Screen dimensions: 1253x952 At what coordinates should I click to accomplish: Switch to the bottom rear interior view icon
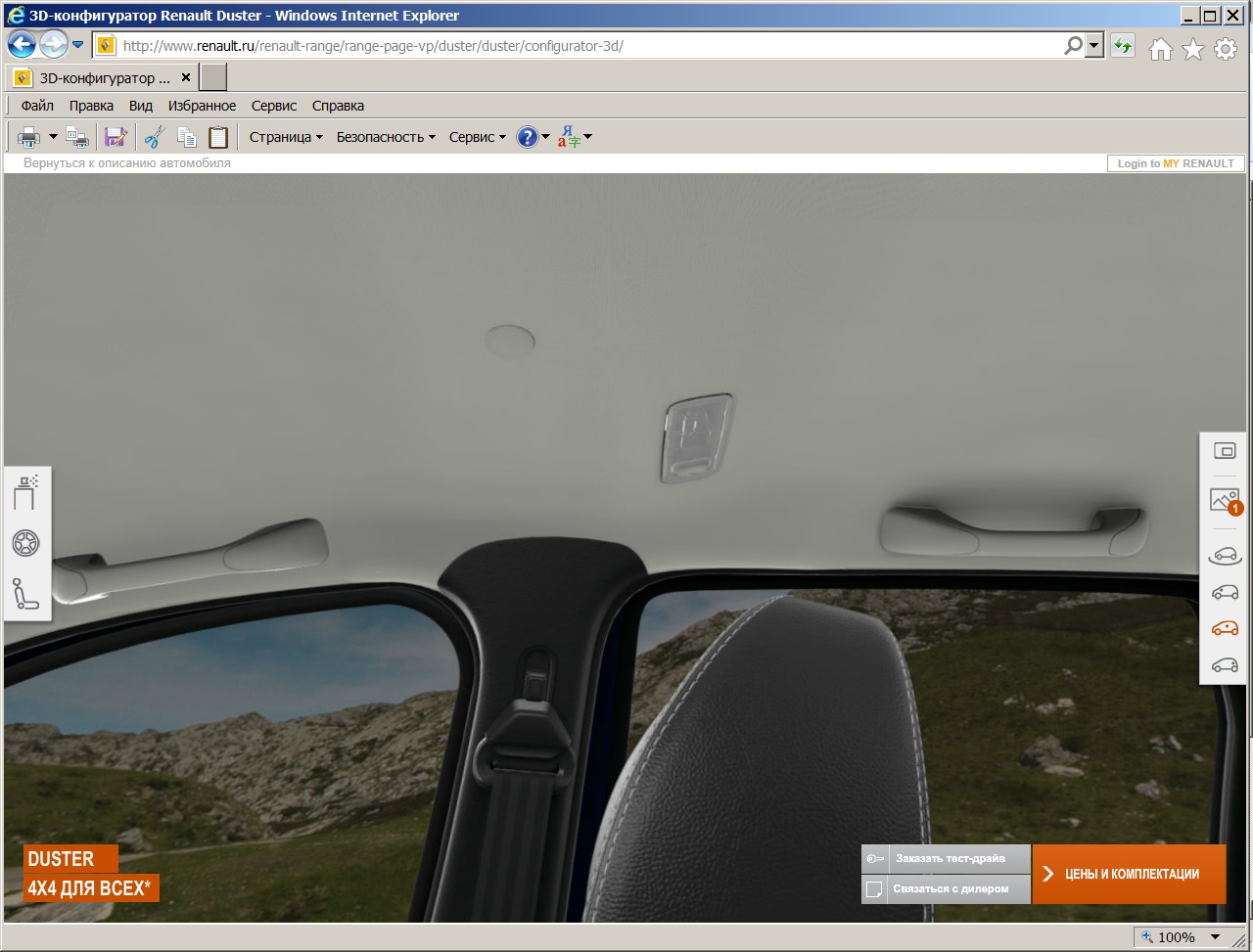[x=1225, y=665]
